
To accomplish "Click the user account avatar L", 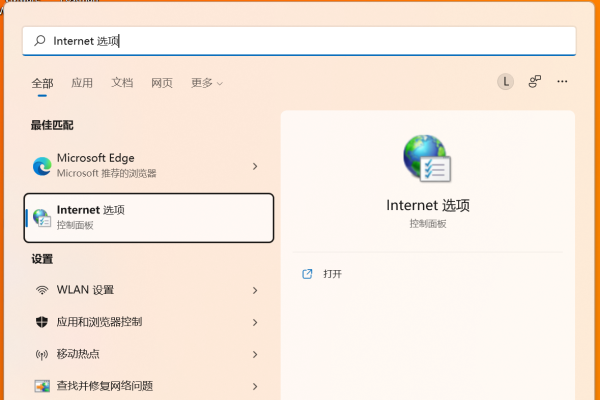I will pyautogui.click(x=505, y=82).
